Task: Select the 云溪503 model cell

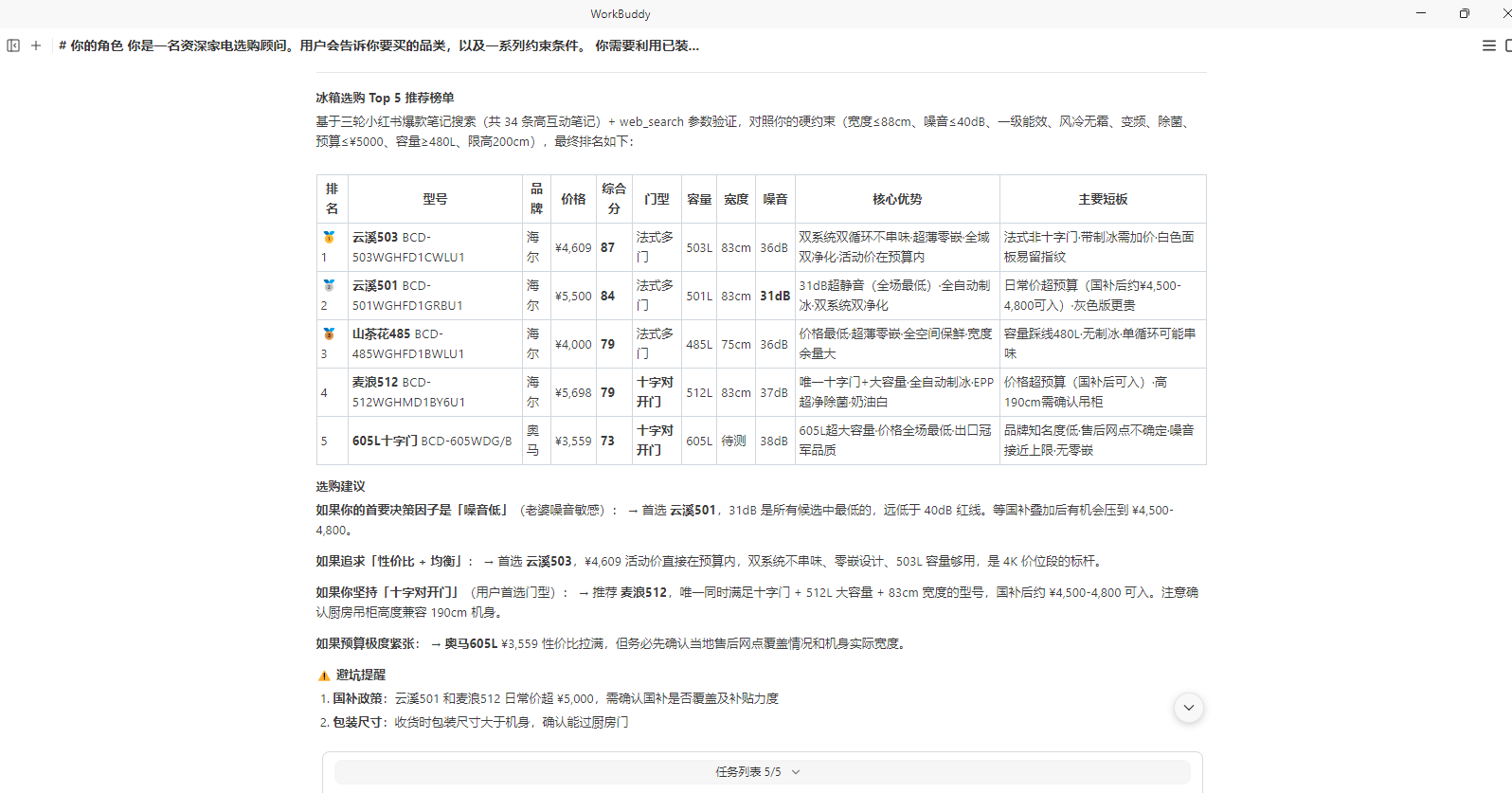Action: [435, 247]
